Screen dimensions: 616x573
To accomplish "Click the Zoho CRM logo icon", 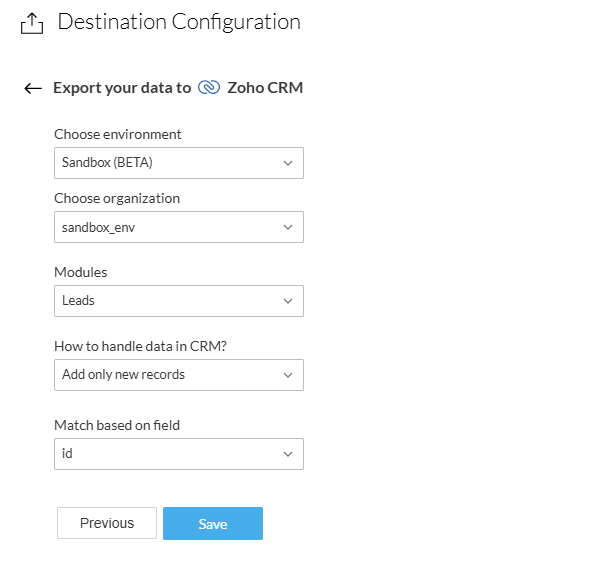I will pyautogui.click(x=209, y=88).
